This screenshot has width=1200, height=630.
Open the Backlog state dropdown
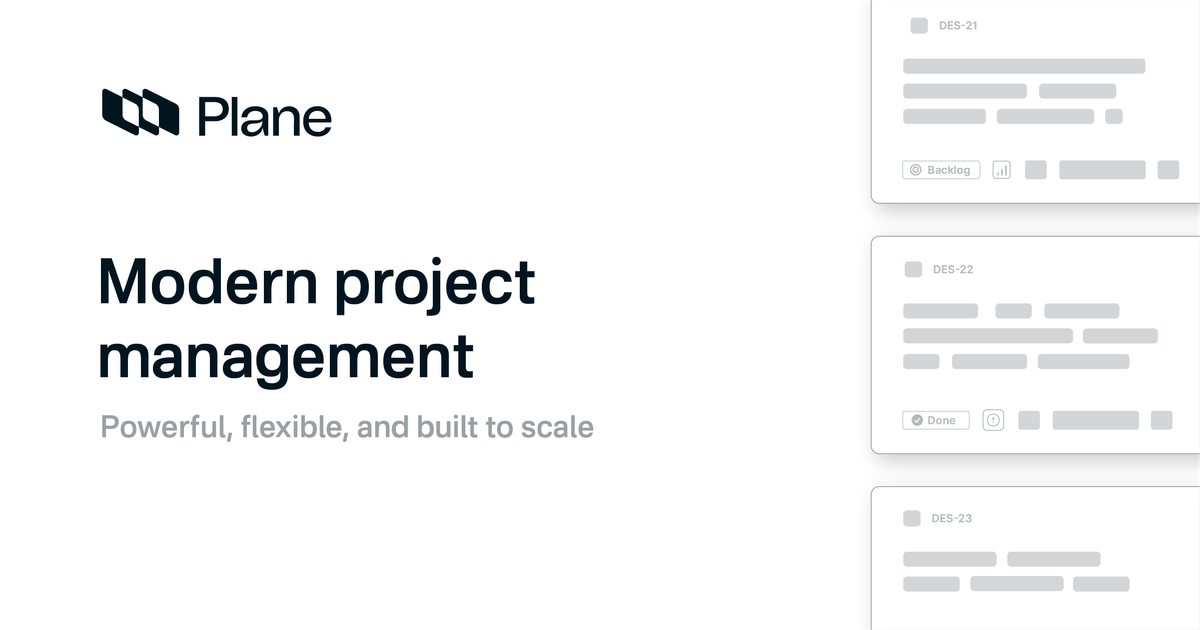941,170
